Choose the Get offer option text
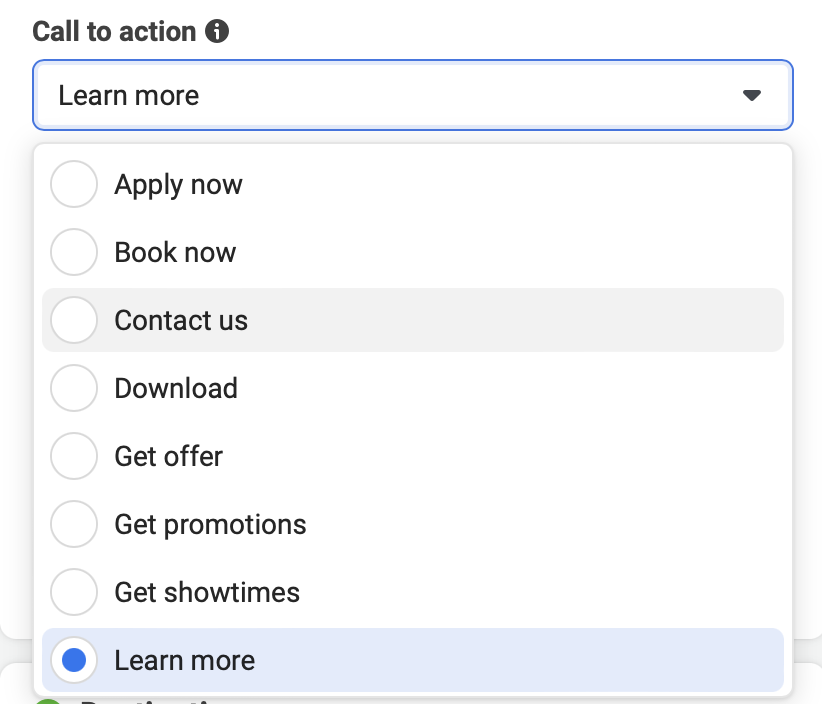 (x=168, y=456)
